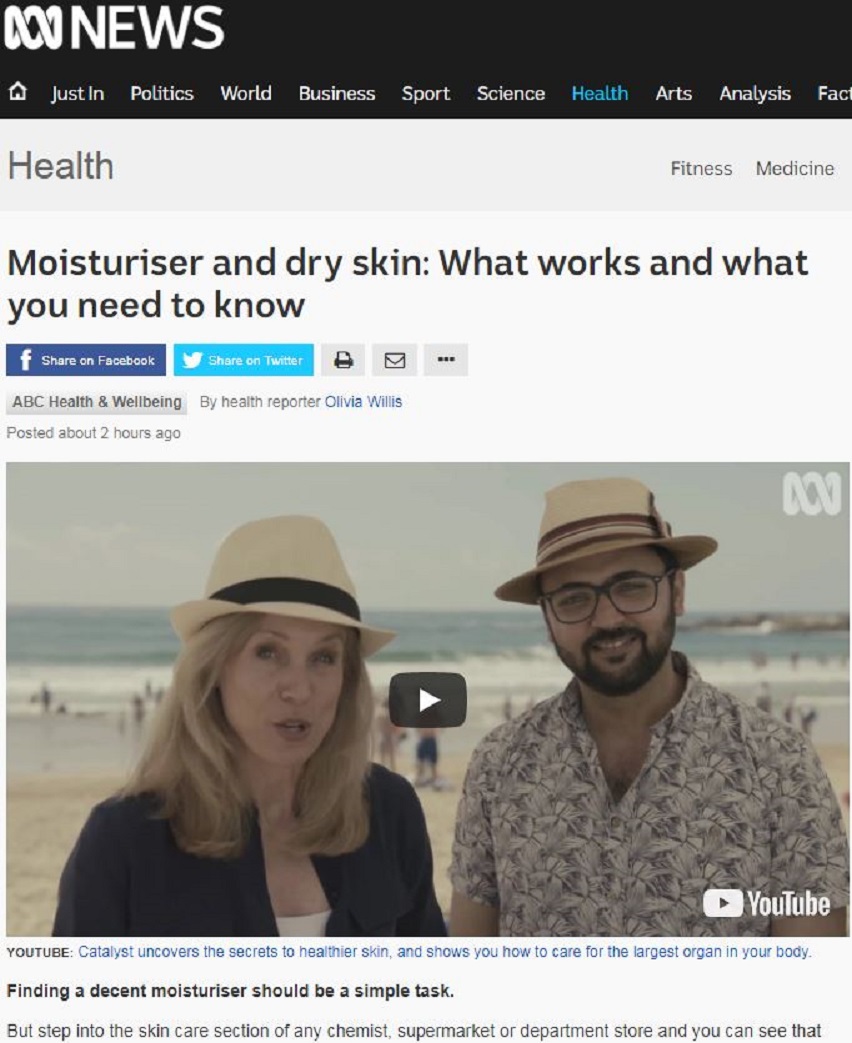Open more sharing options ellipsis
The image size is (852, 1043).
446,360
